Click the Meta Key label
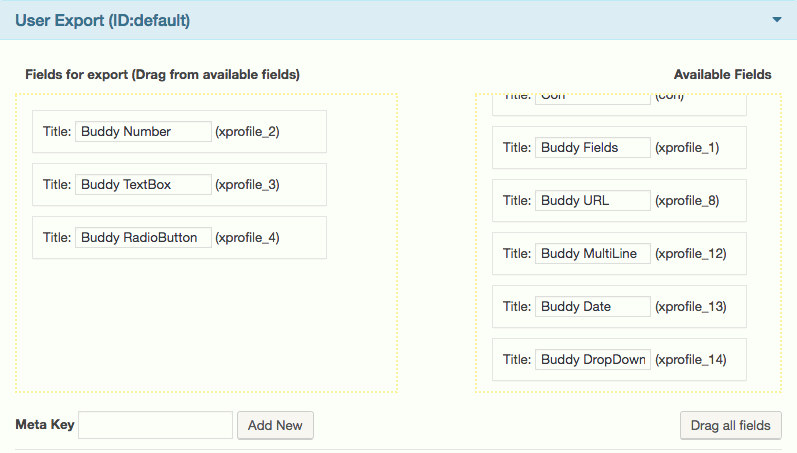The width and height of the screenshot is (797, 453). coord(45,424)
